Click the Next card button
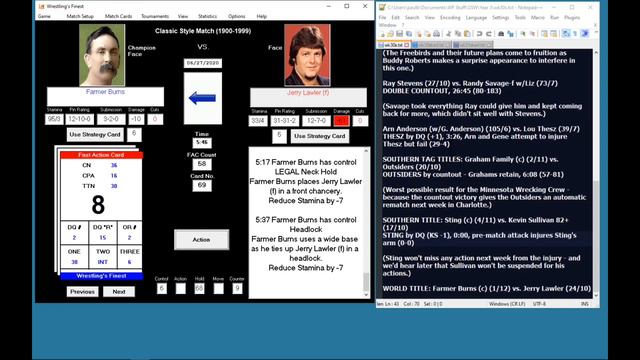The width and height of the screenshot is (640, 360). (x=119, y=291)
